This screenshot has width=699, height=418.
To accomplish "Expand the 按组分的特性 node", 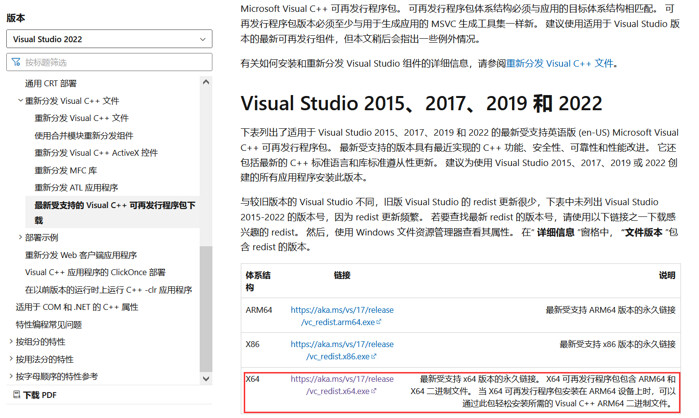I will 11,342.
